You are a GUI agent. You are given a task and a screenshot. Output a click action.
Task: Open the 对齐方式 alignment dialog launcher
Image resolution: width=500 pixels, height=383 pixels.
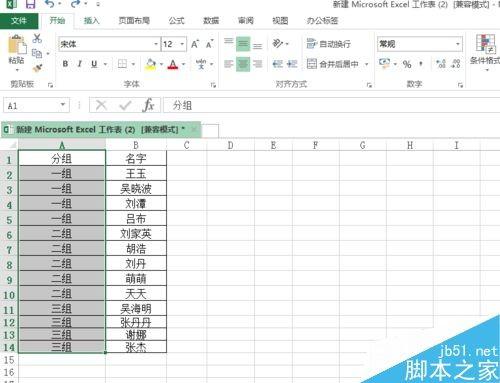[369, 85]
